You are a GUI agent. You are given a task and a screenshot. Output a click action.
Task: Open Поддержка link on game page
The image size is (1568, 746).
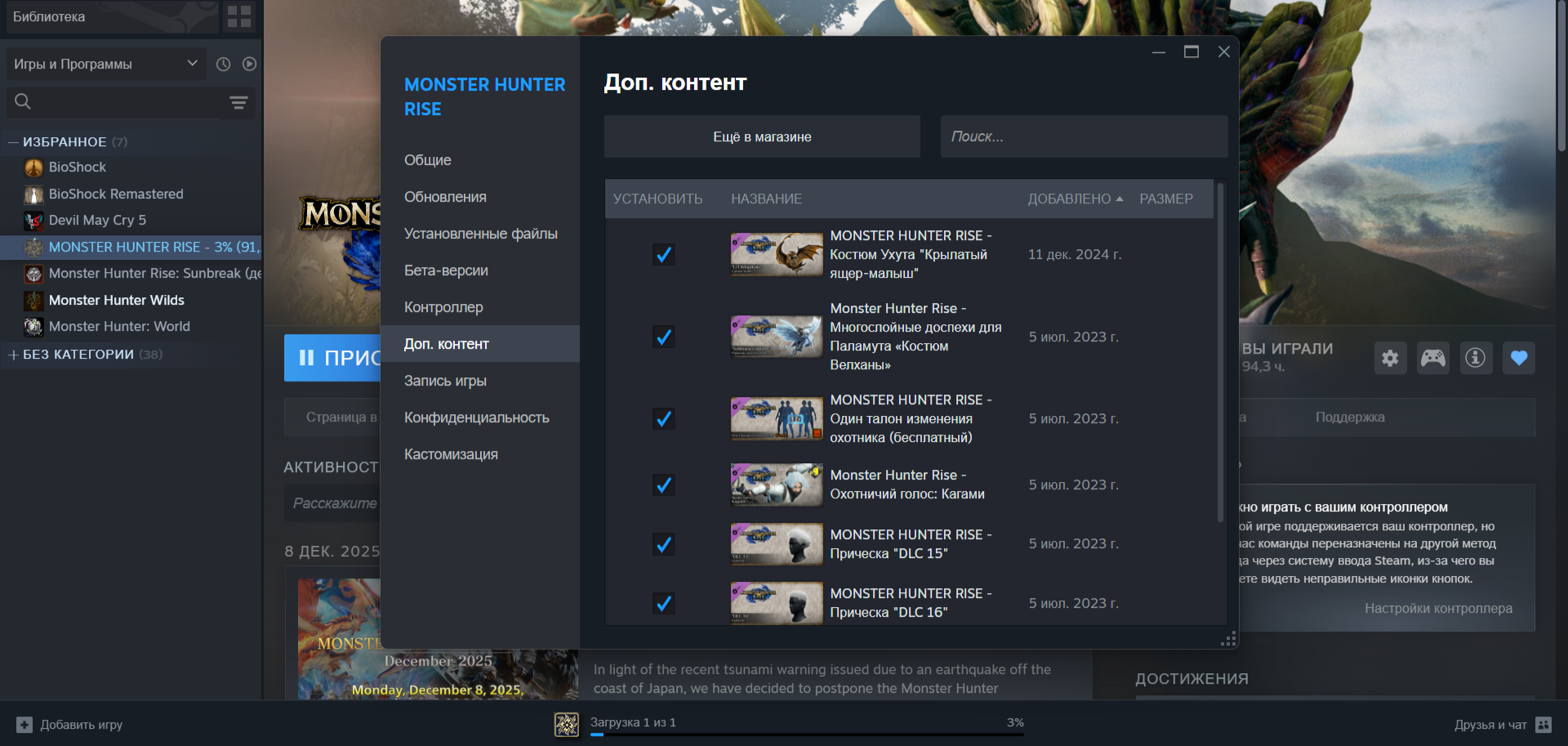[1350, 418]
